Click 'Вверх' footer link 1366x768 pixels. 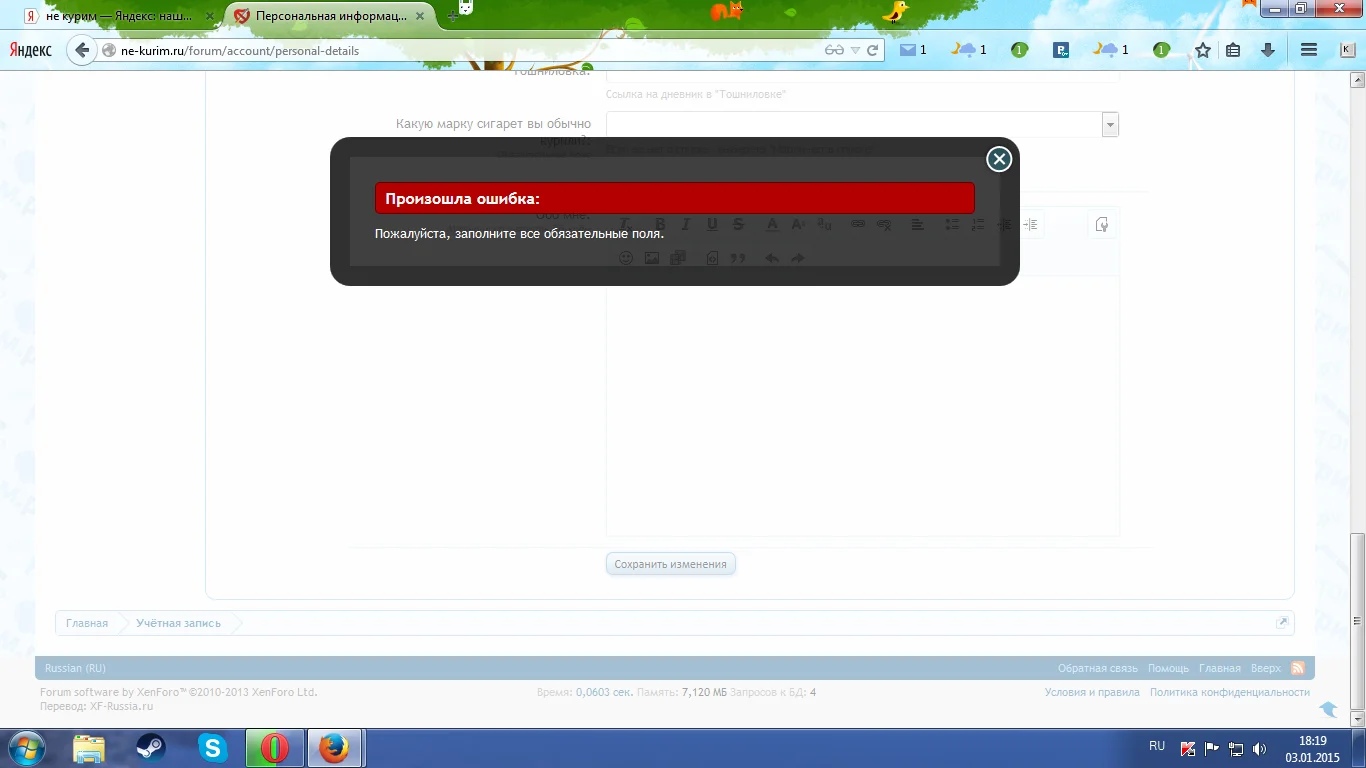1266,668
